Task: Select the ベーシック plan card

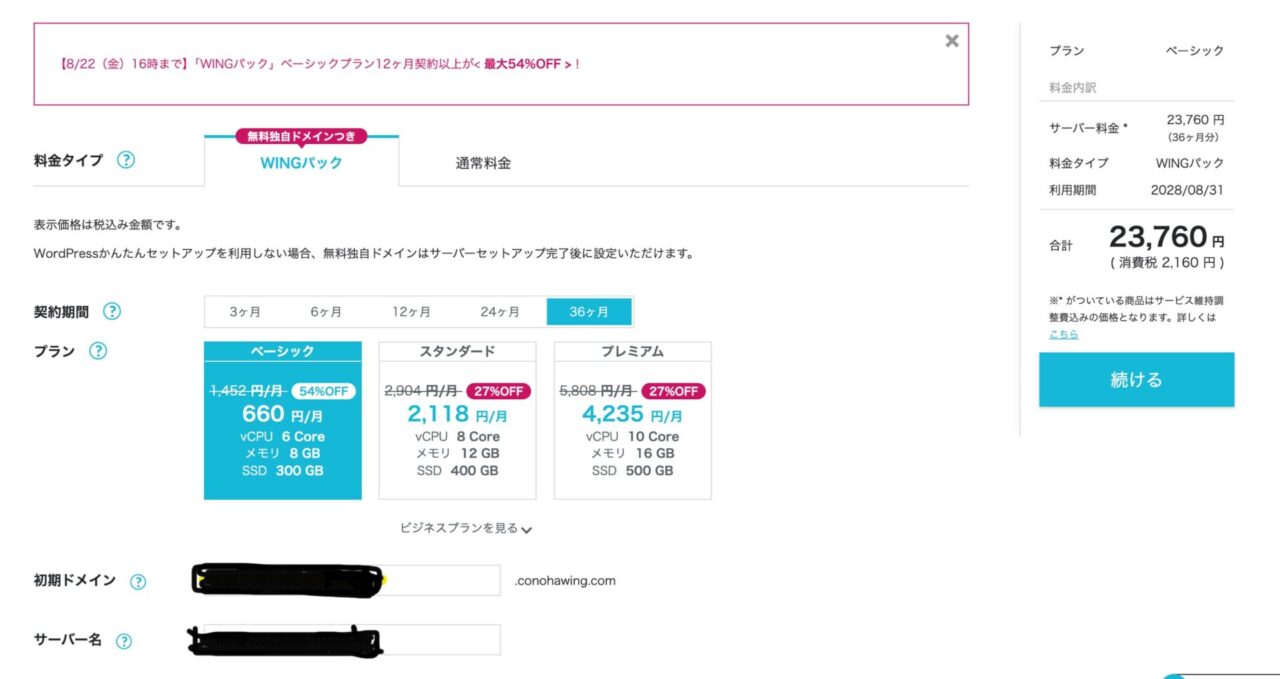Action: pyautogui.click(x=283, y=420)
